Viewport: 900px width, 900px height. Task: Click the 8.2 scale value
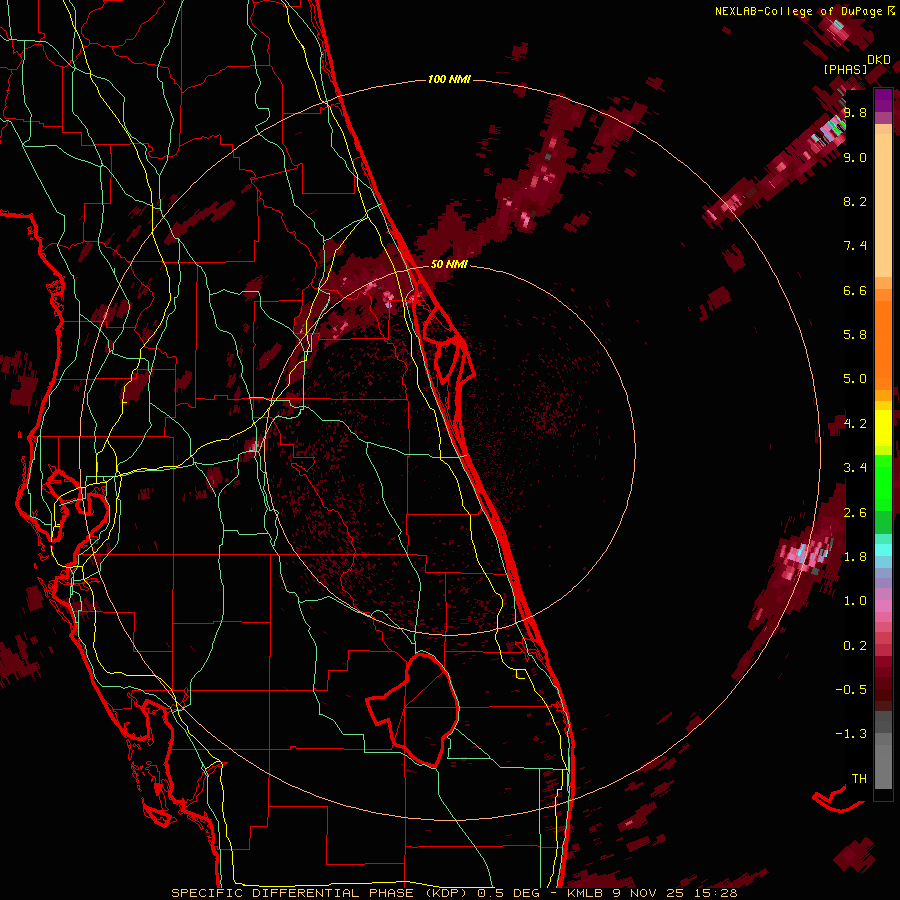(855, 202)
